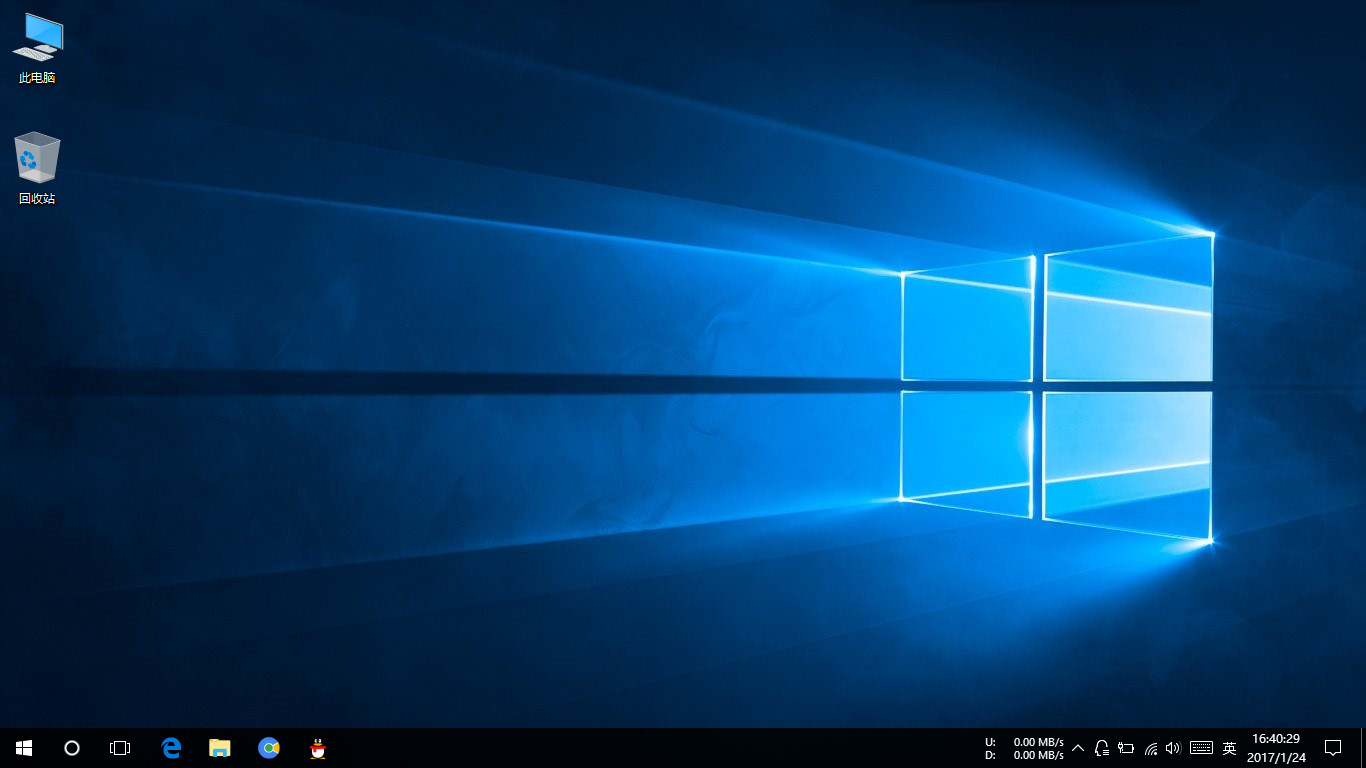
Task: Open the battery power status icon
Action: [1125, 747]
